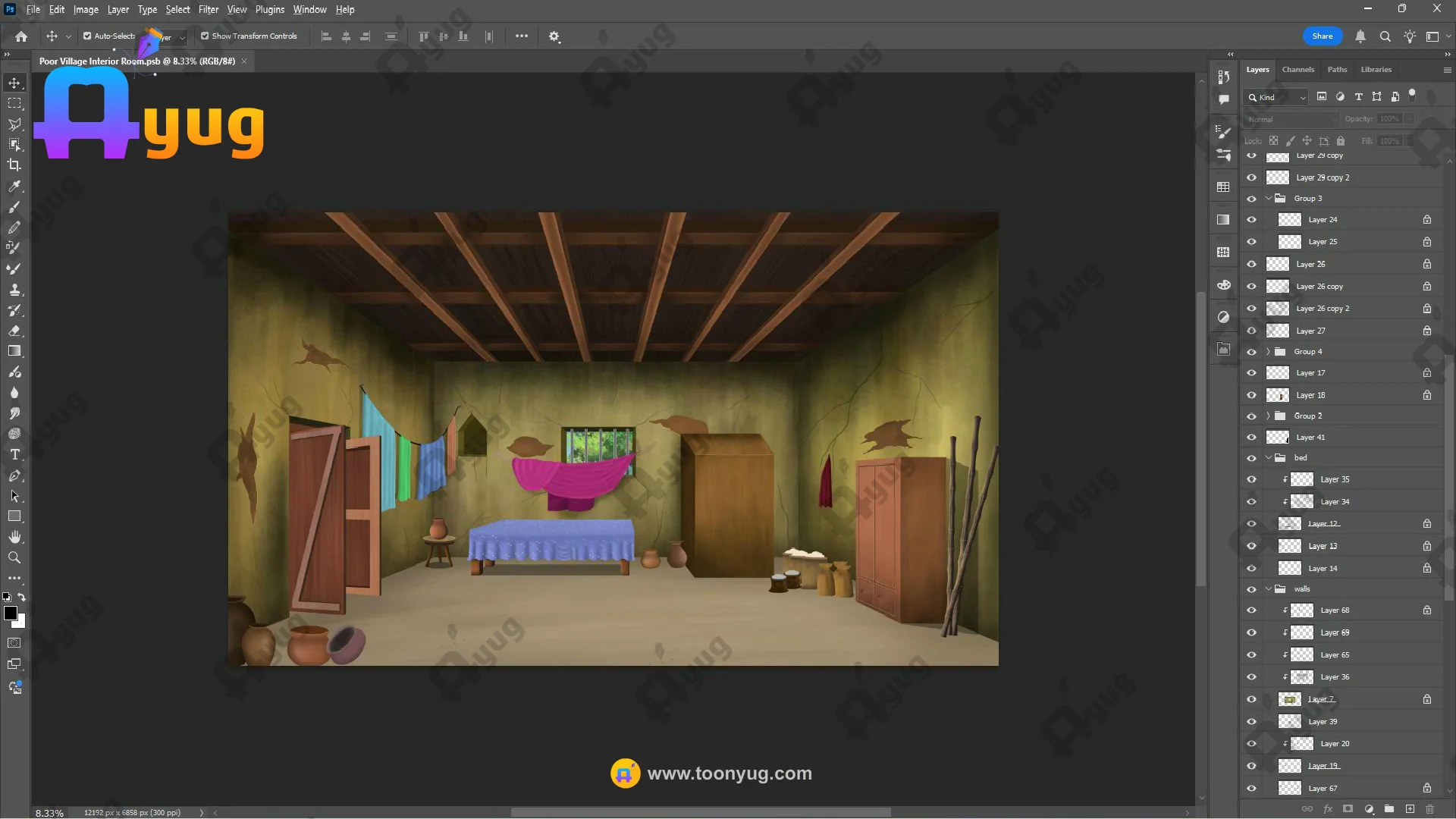Screen dimensions: 1456x819
Task: Click the Share button
Action: [1322, 36]
